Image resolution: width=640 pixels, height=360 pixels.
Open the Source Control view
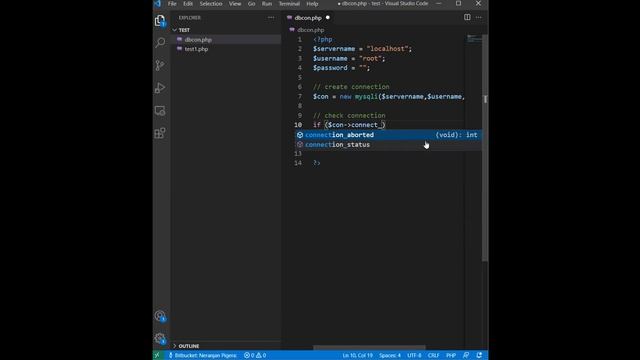click(160, 65)
